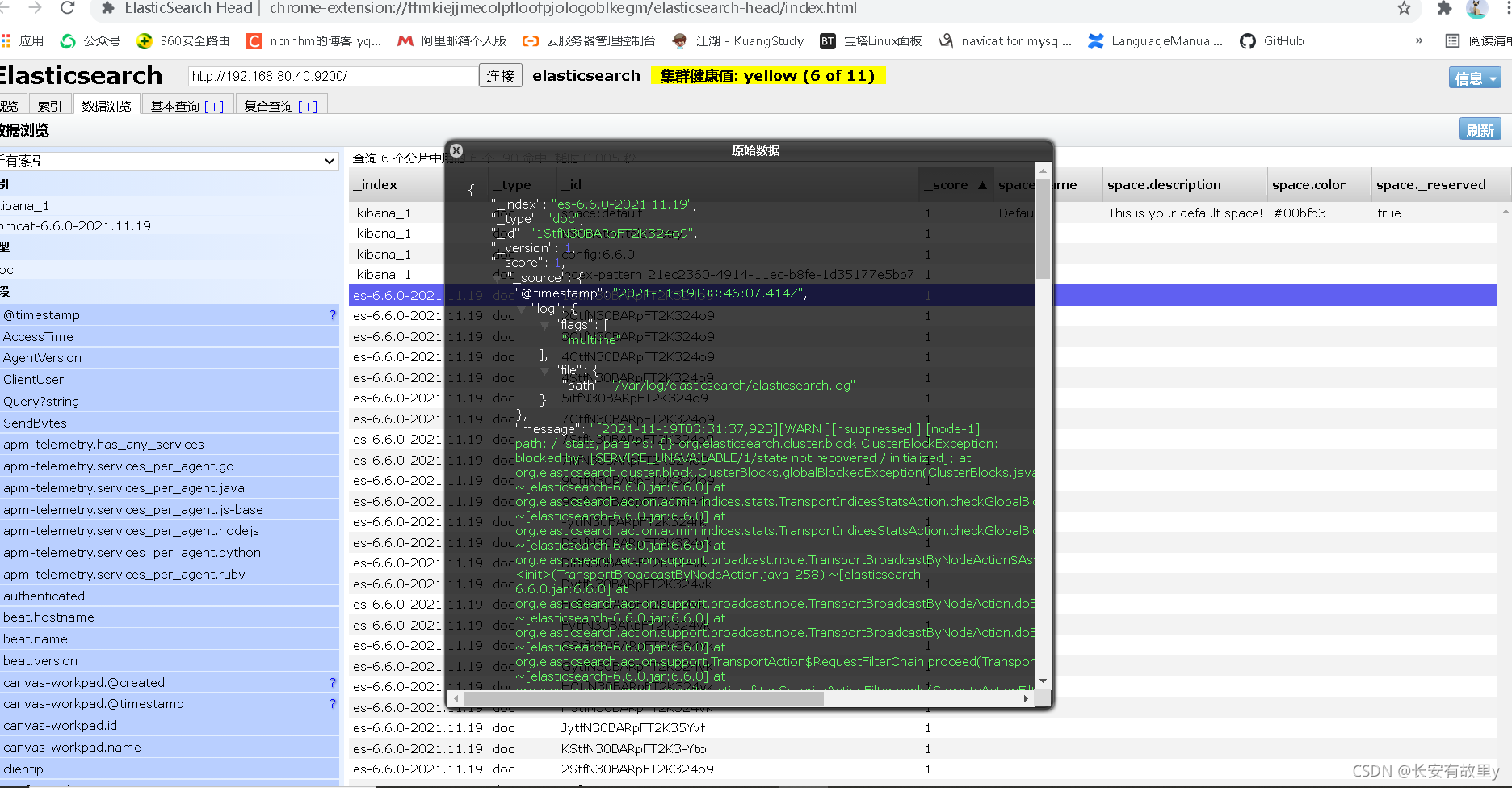The width and height of the screenshot is (1512, 788).
Task: Open the all-indices dropdown selector
Action: coord(168,161)
